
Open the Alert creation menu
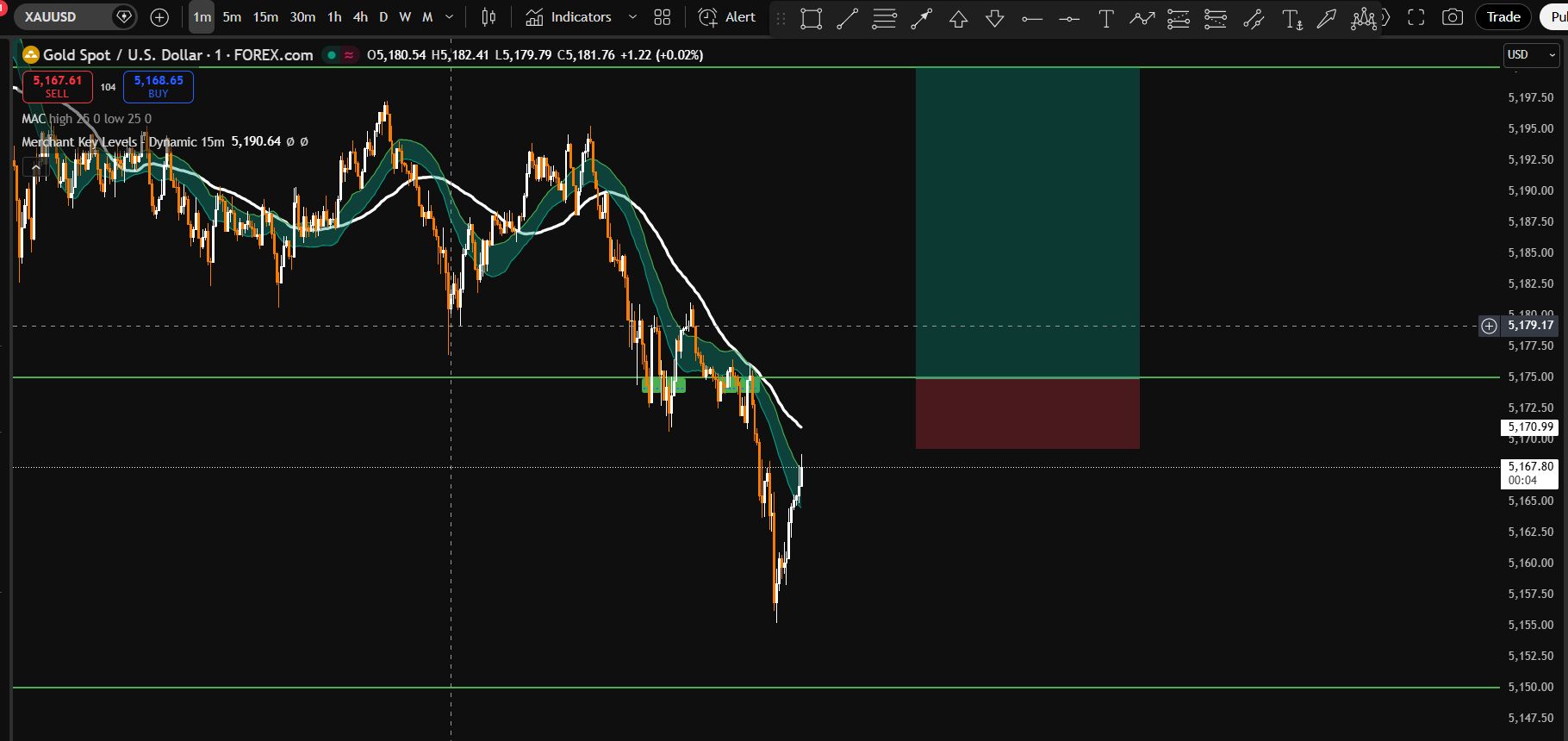[x=727, y=17]
